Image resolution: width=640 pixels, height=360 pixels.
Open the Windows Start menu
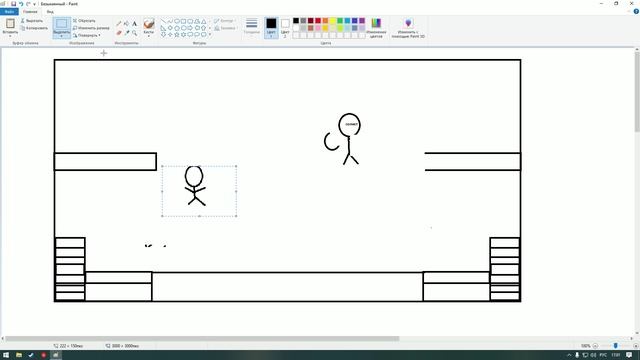6,355
